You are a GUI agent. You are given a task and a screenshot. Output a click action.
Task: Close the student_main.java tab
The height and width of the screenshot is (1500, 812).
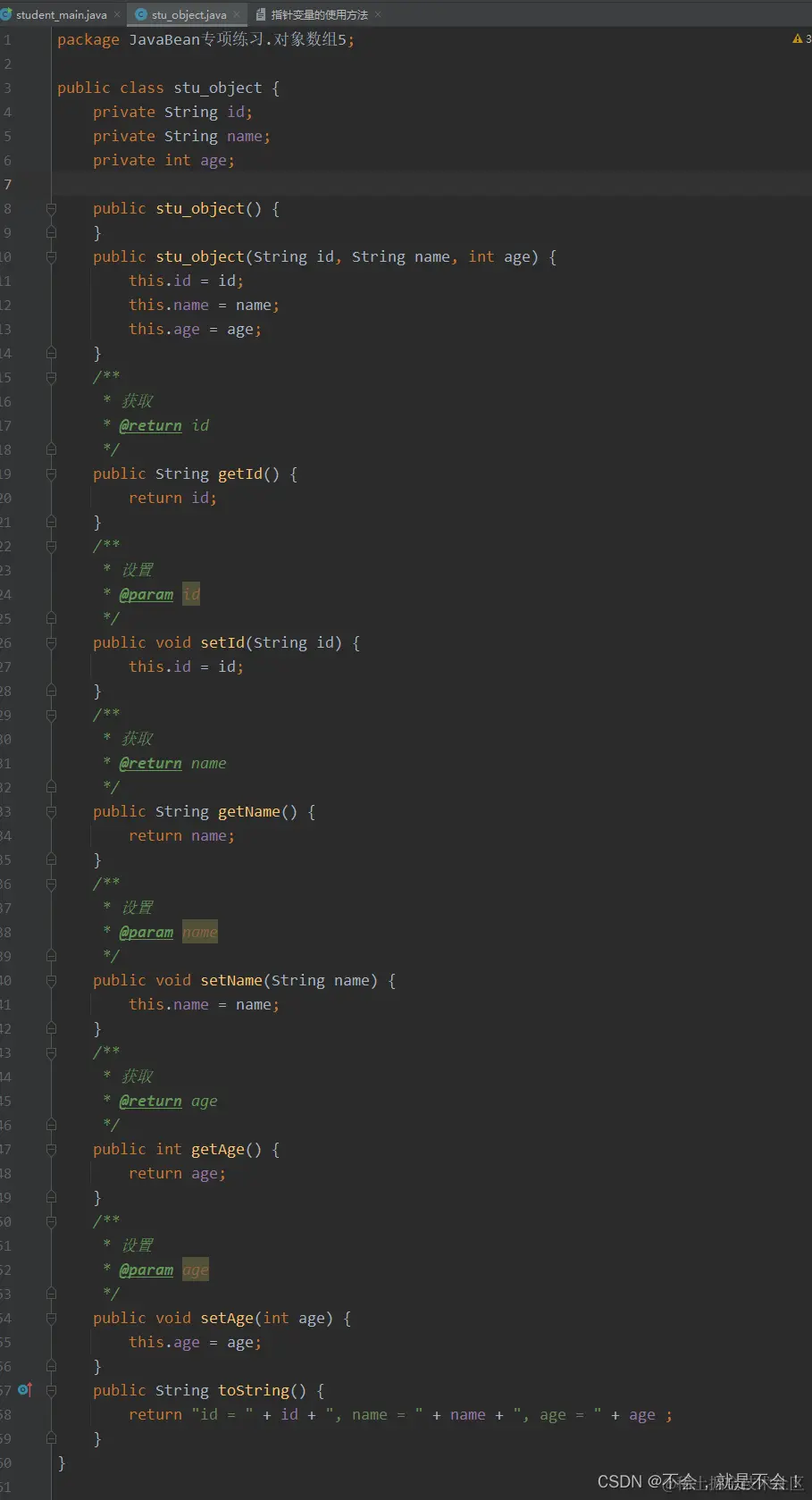pyautogui.click(x=117, y=14)
